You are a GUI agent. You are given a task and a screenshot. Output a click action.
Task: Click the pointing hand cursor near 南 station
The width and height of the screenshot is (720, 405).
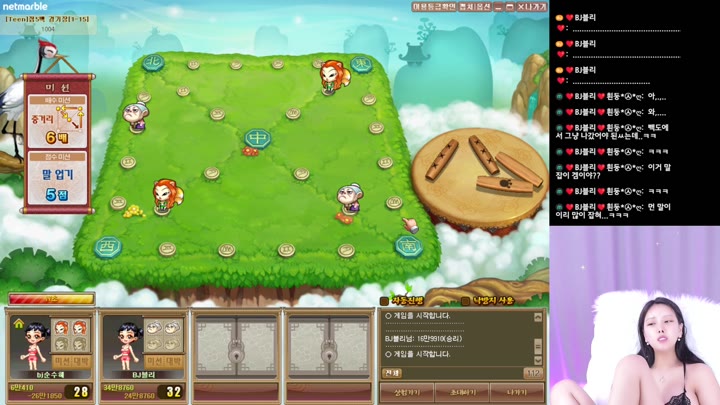coord(411,225)
